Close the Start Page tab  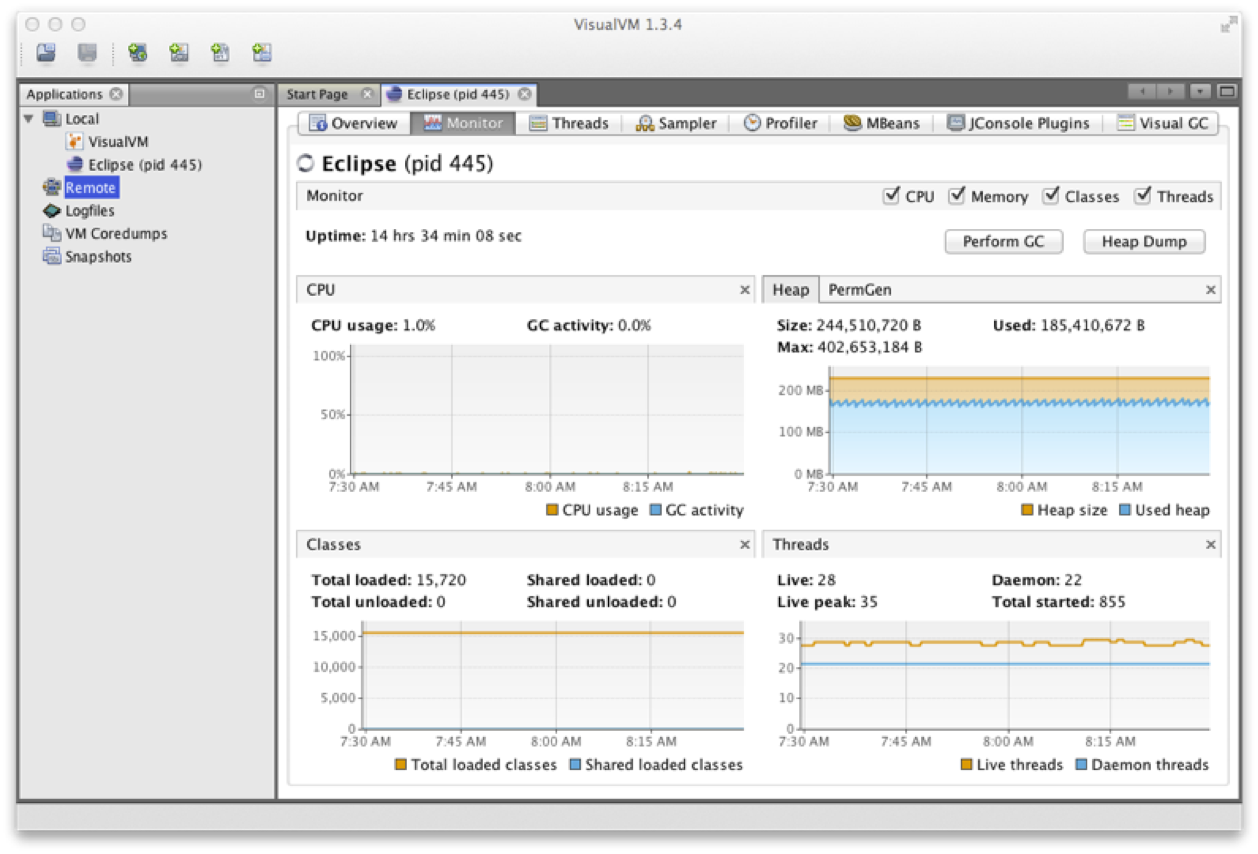click(366, 94)
